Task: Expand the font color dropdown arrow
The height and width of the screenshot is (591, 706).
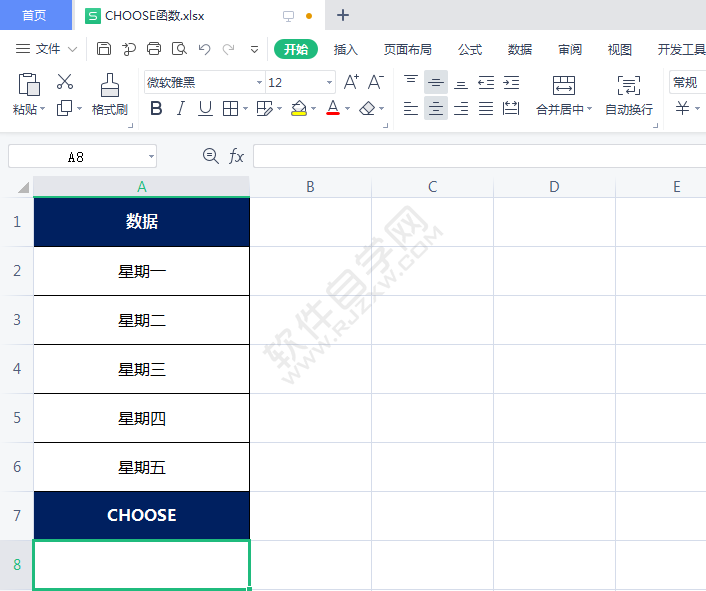Action: [348, 108]
